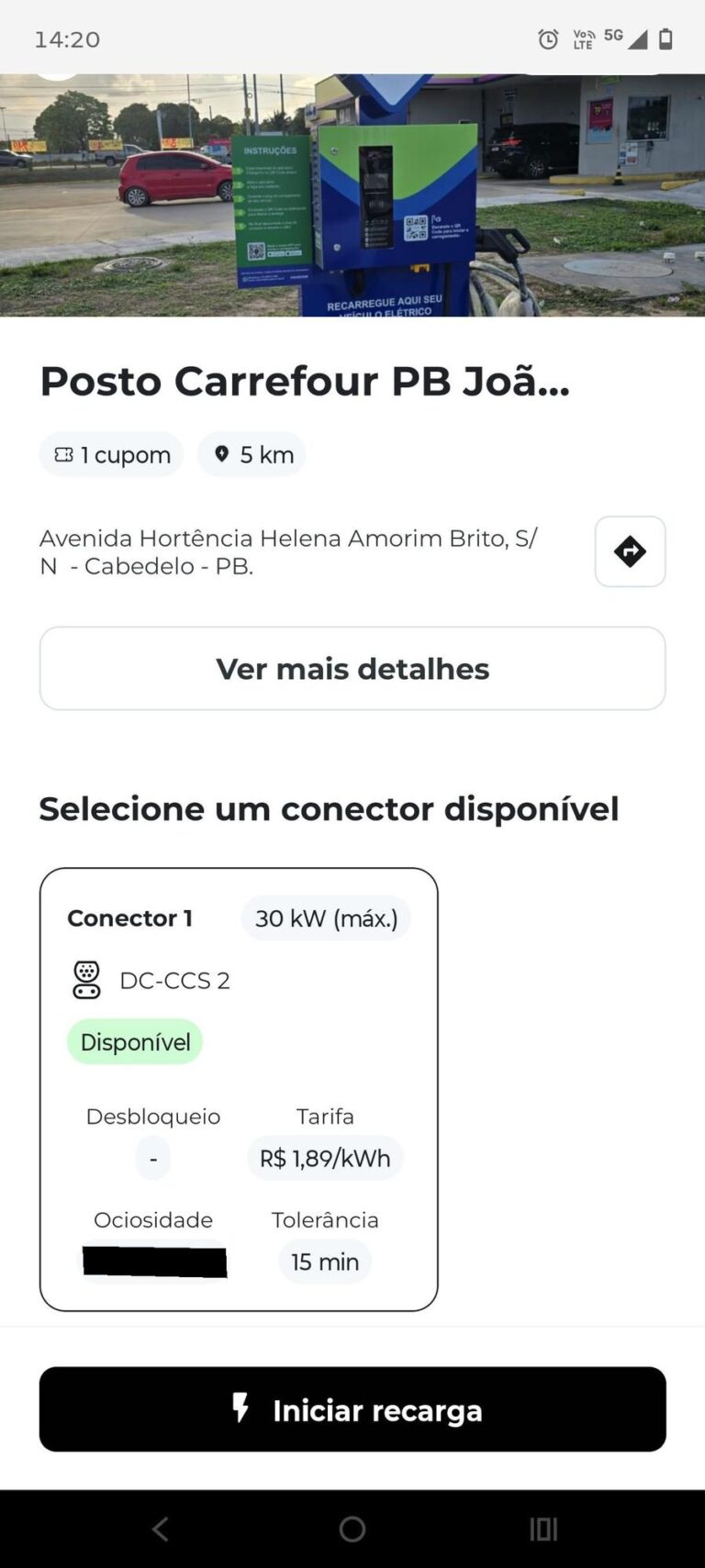
Task: Tap the 5 km distance chip
Action: point(252,454)
